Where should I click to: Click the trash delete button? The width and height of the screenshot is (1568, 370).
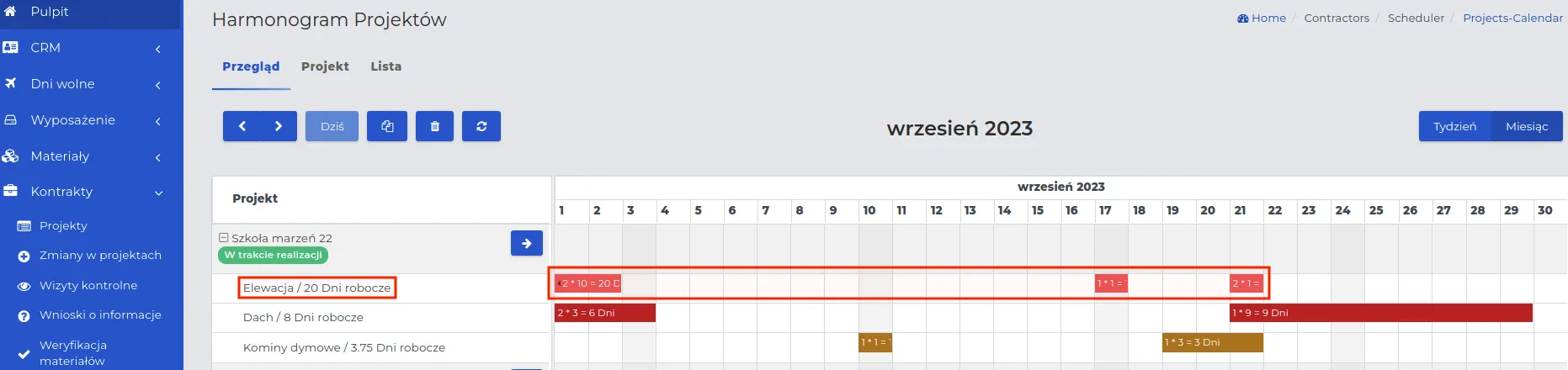tap(434, 126)
